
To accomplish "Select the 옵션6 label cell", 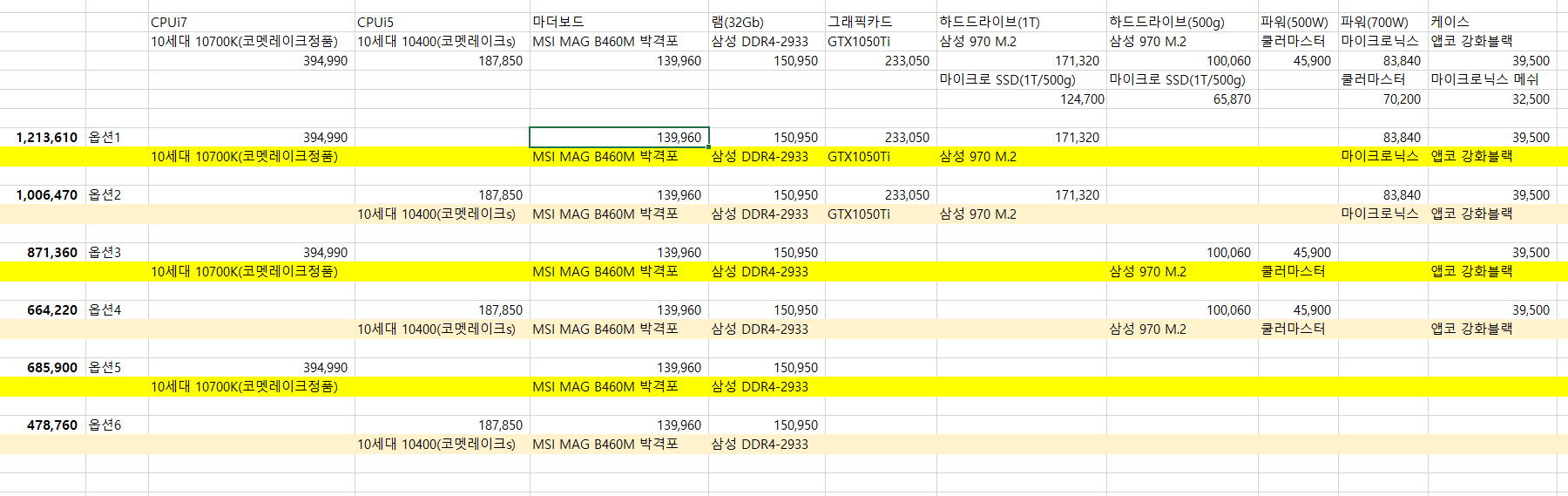I will 117,425.
